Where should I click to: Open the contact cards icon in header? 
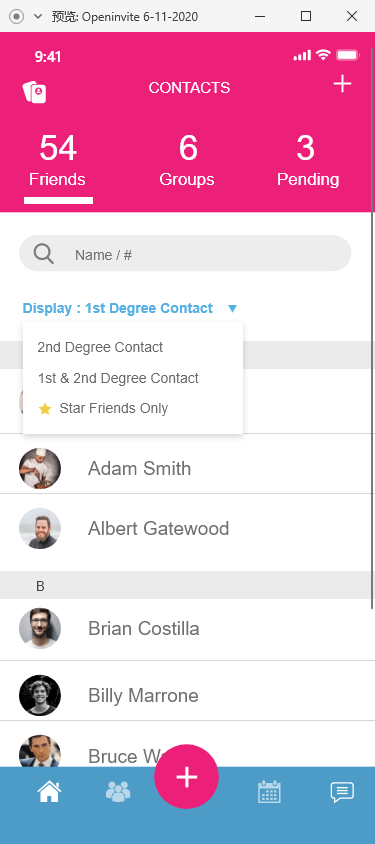34,92
